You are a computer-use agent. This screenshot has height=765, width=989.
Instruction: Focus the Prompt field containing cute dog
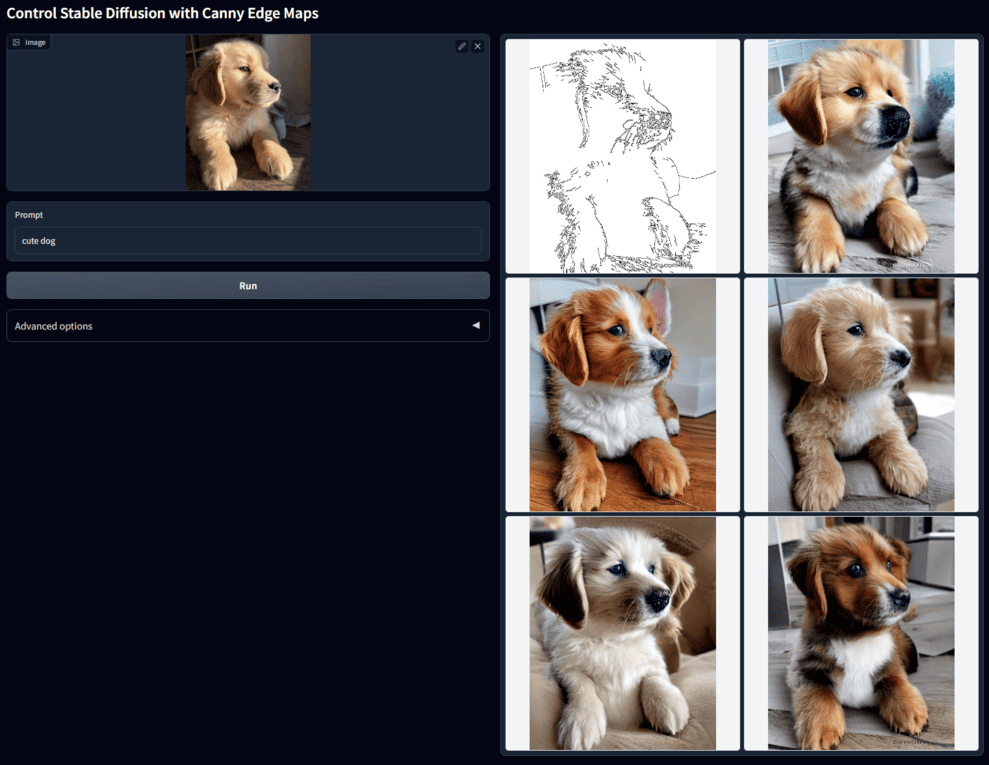coord(248,241)
